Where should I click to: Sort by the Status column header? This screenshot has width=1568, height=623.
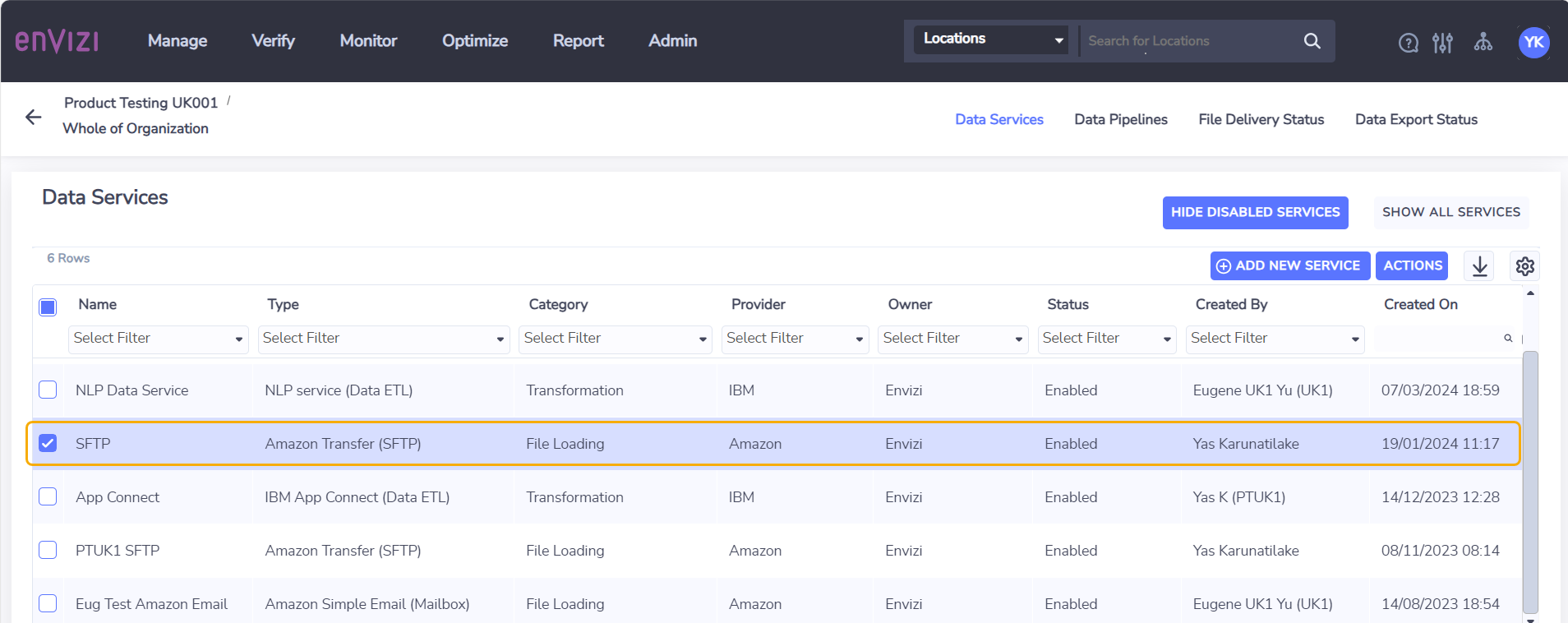1068,305
